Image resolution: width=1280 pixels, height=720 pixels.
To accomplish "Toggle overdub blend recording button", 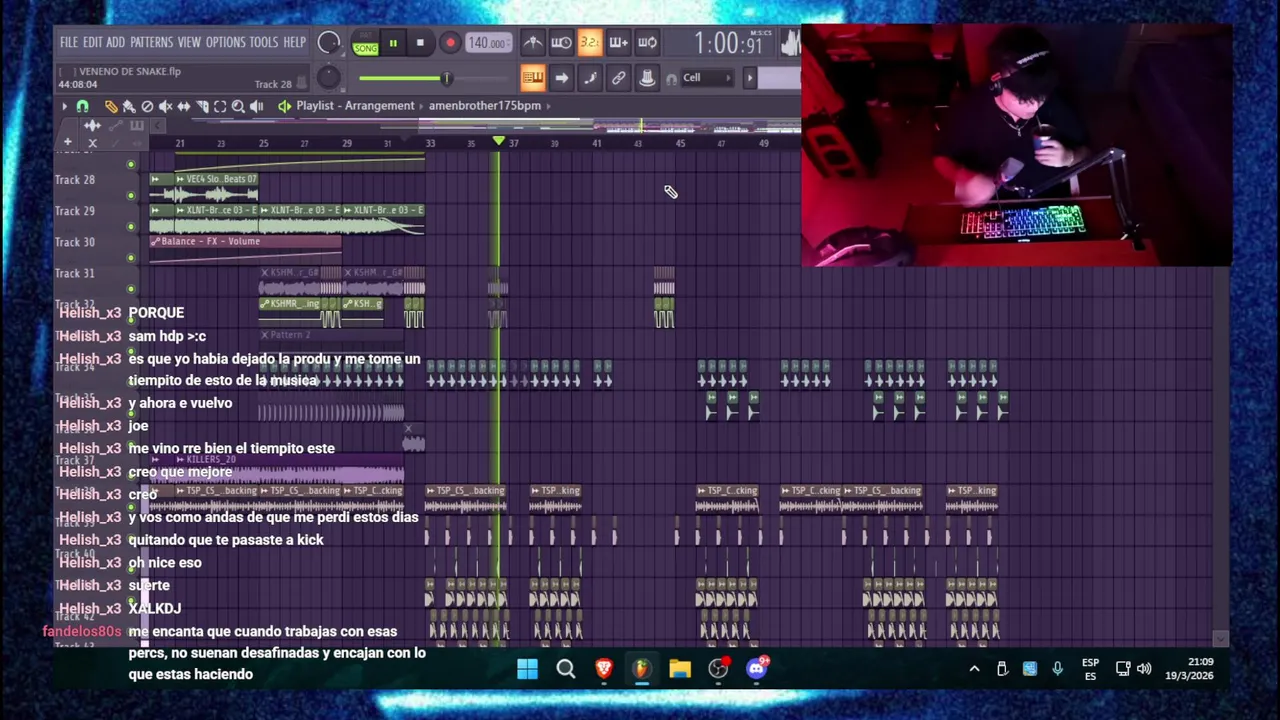I will [618, 43].
